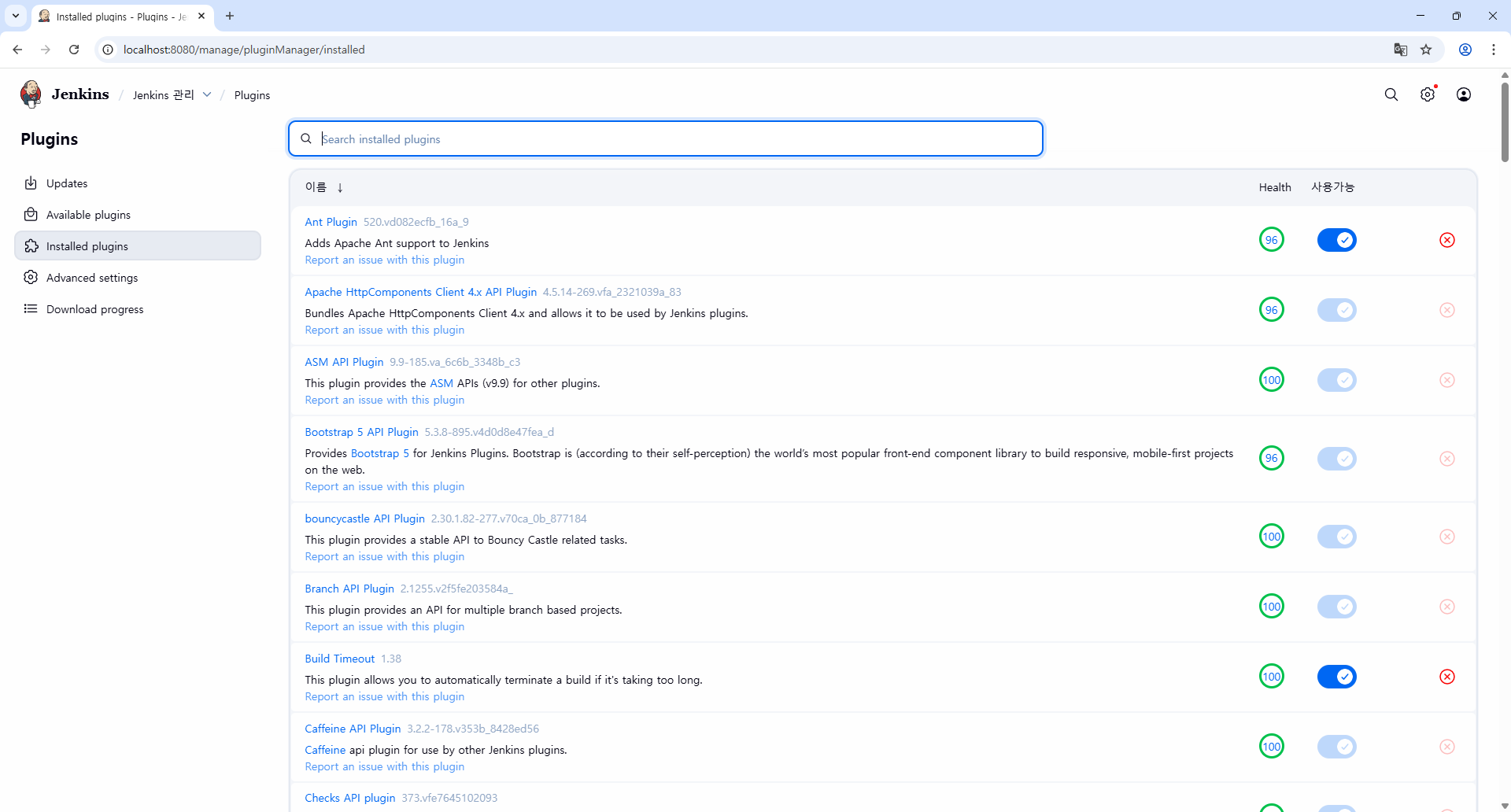
Task: Click the Apache HttpComponents health score badge
Action: pos(1272,310)
